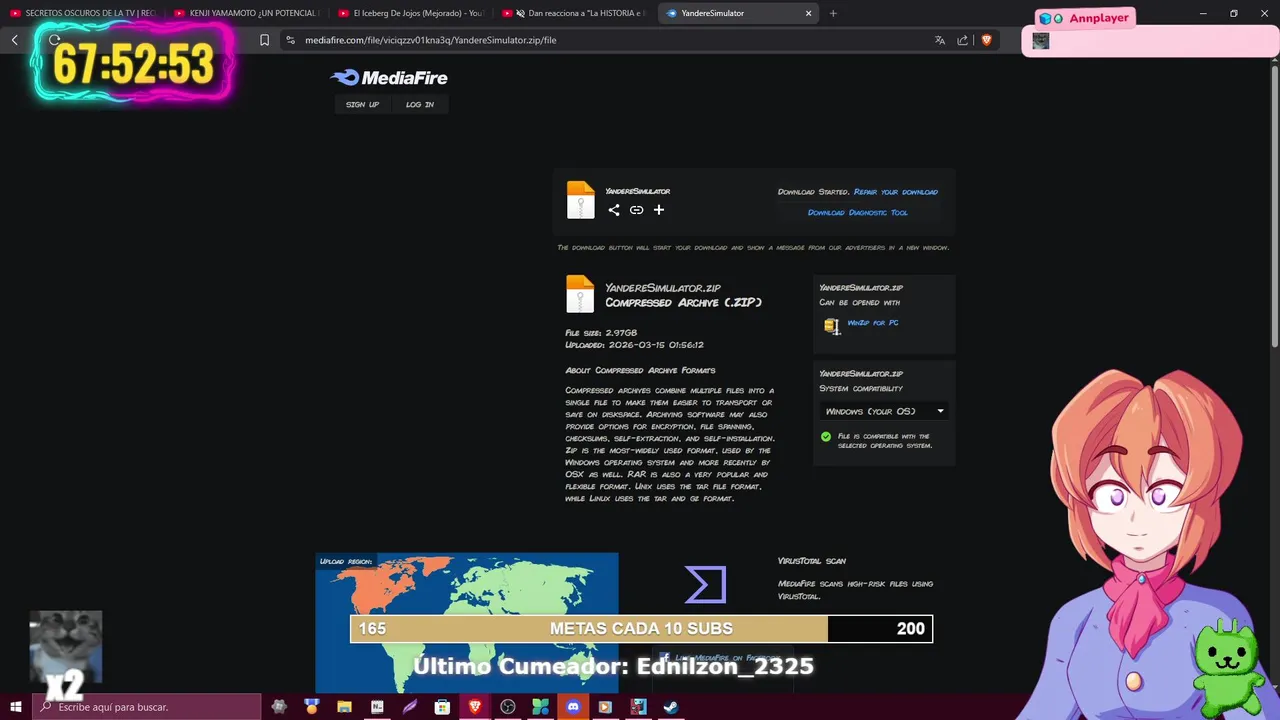Viewport: 1280px width, 720px height.
Task: Share the YandereSimulator file
Action: [x=614, y=210]
